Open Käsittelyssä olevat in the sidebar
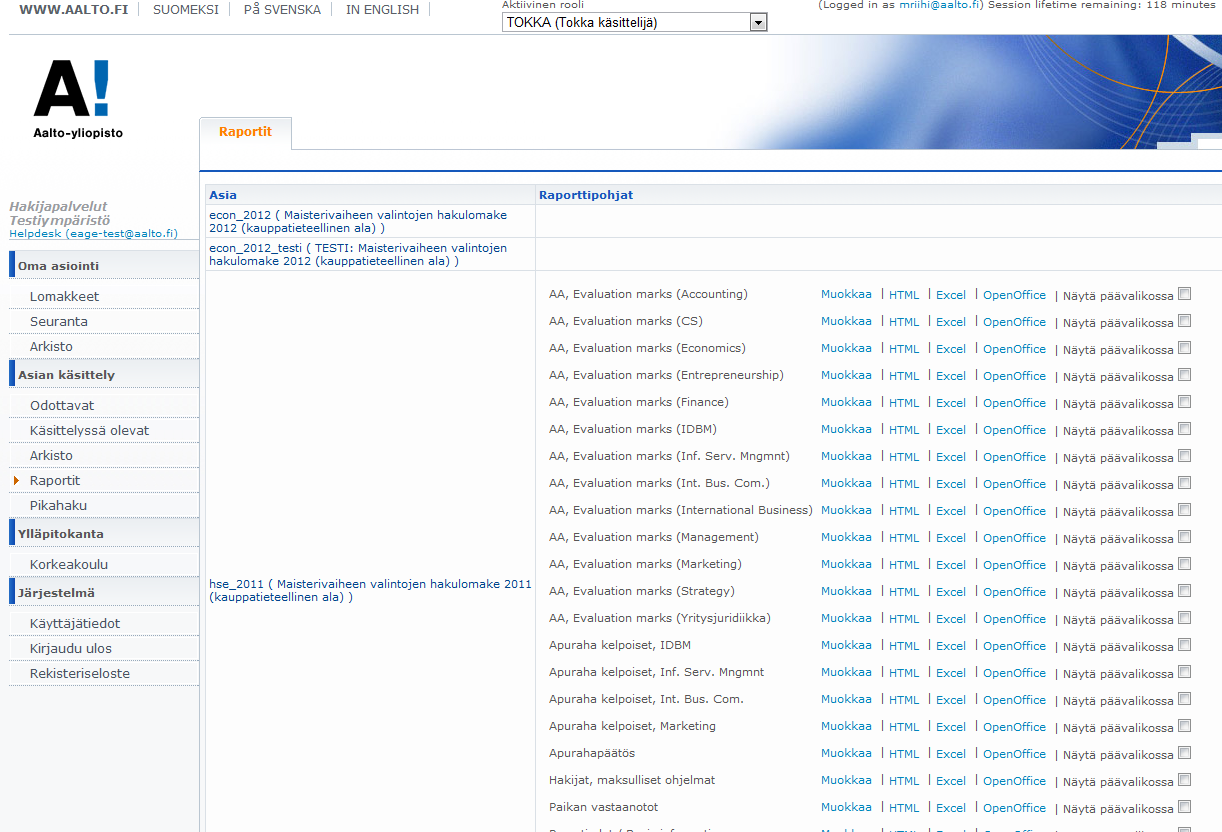 coord(89,430)
